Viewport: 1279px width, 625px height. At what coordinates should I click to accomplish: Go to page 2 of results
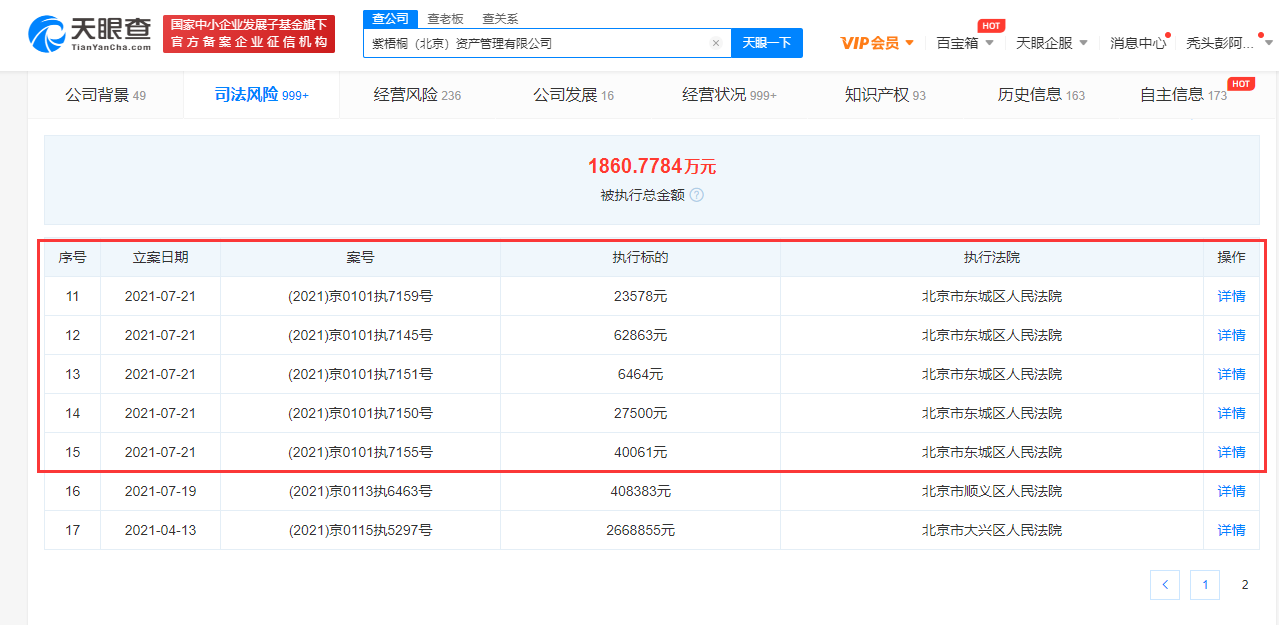1244,585
